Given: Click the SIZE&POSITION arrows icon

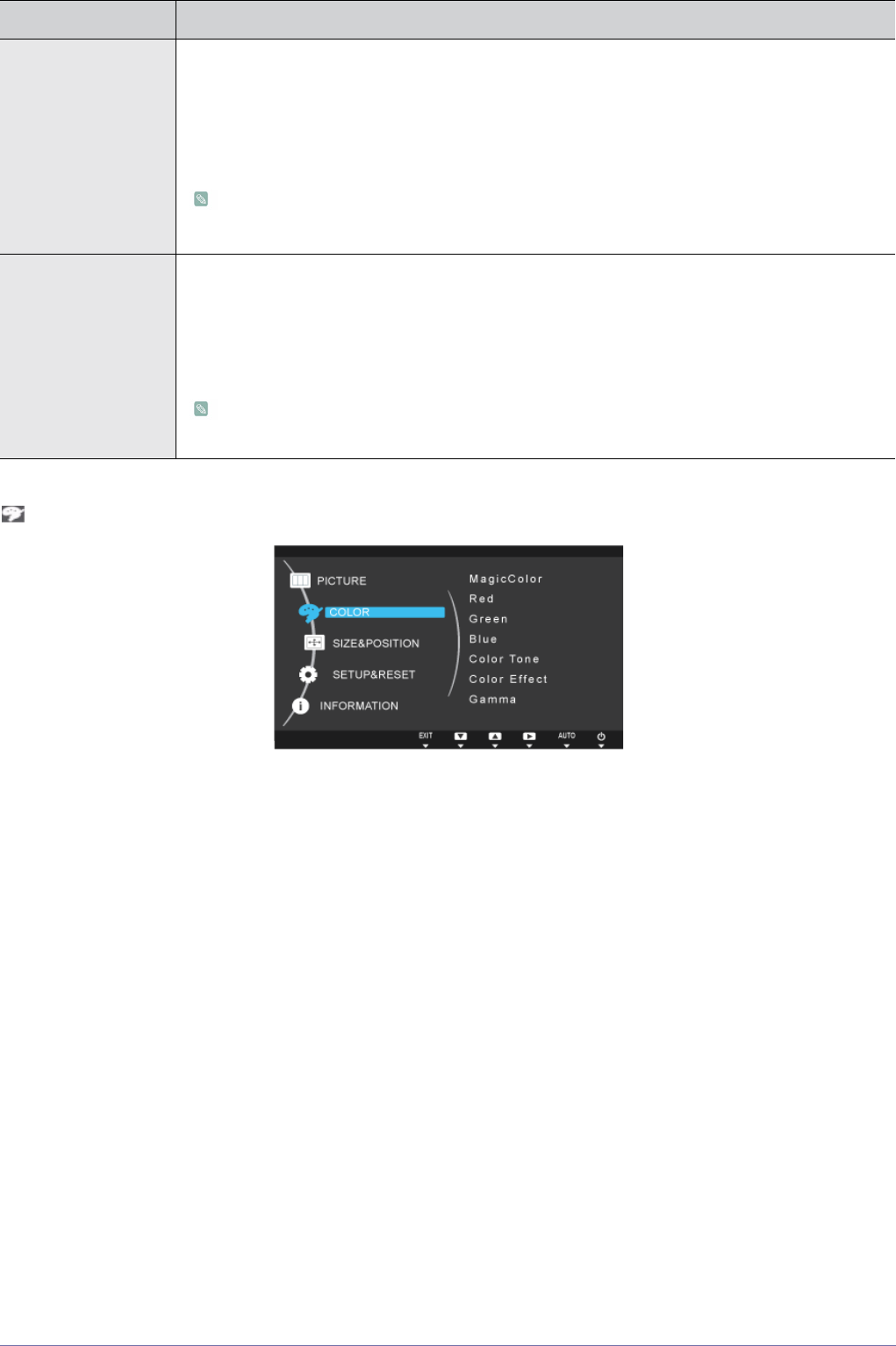Looking at the screenshot, I should [314, 643].
